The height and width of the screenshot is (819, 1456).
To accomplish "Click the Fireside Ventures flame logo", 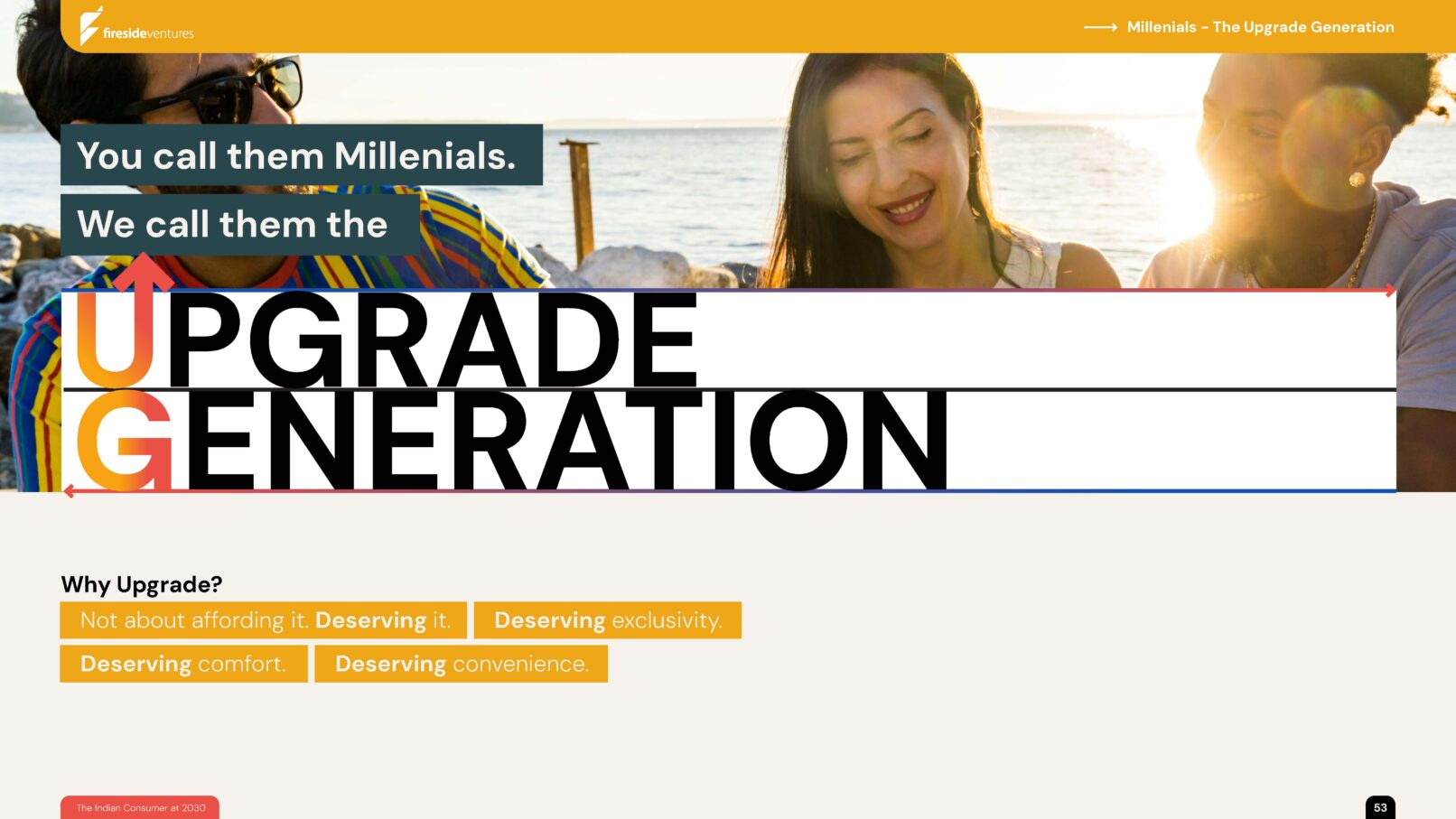I will [89, 26].
